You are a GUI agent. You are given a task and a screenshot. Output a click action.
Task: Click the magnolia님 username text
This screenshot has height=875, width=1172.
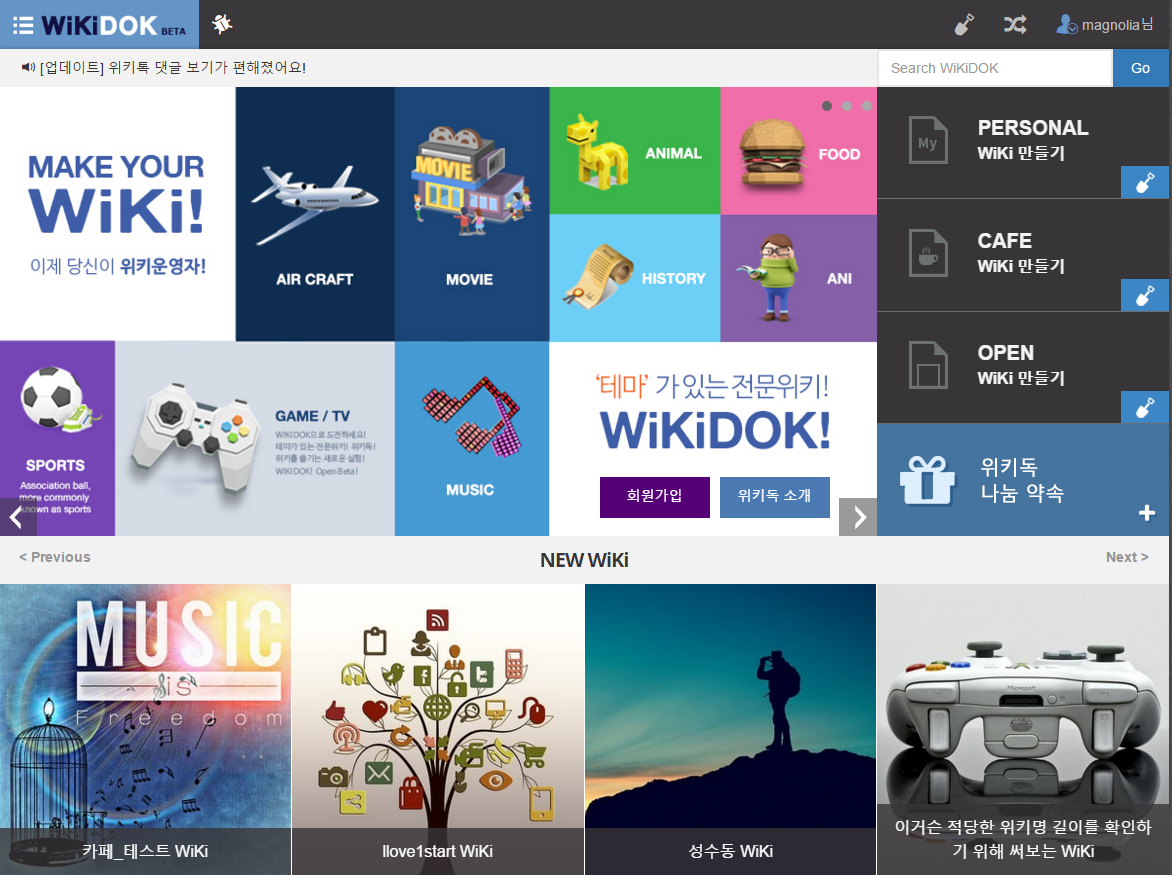click(1117, 25)
